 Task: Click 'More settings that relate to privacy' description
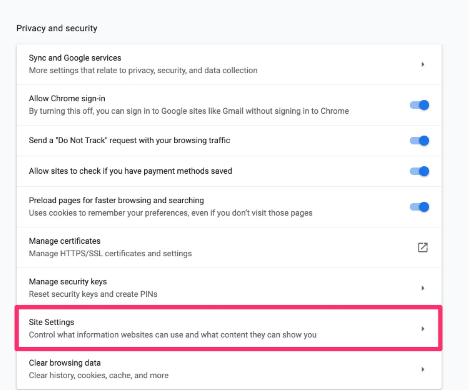143,70
